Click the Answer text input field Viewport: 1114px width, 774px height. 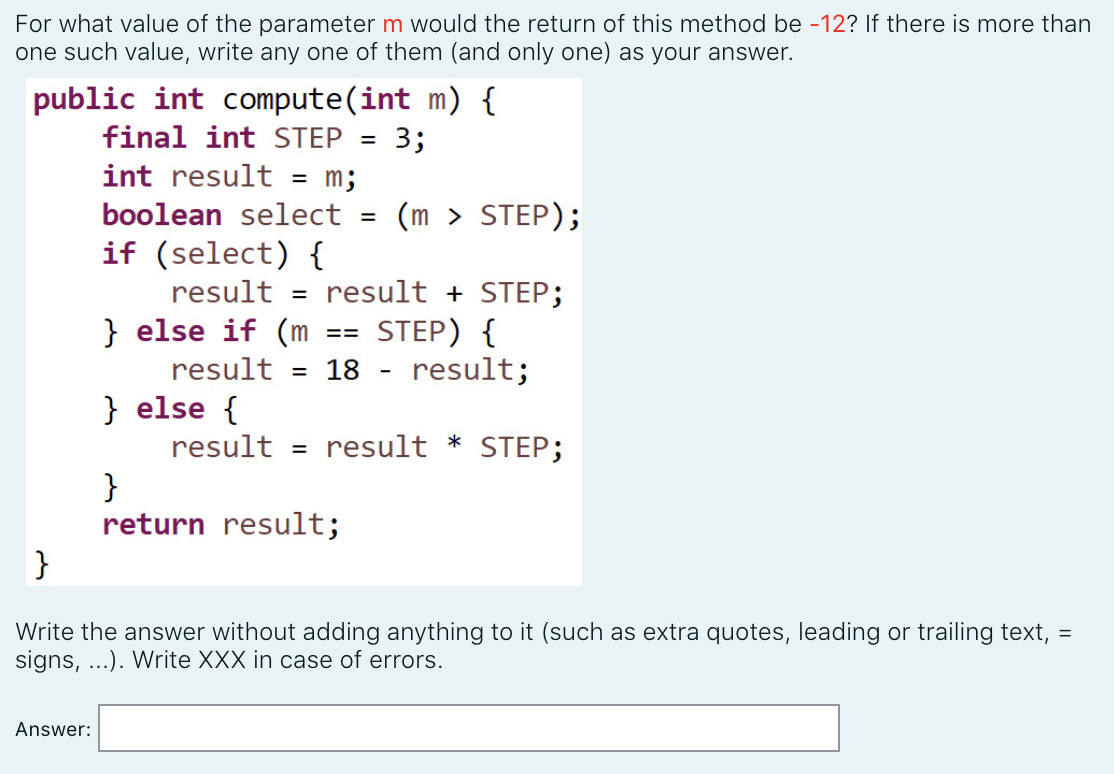coord(468,728)
